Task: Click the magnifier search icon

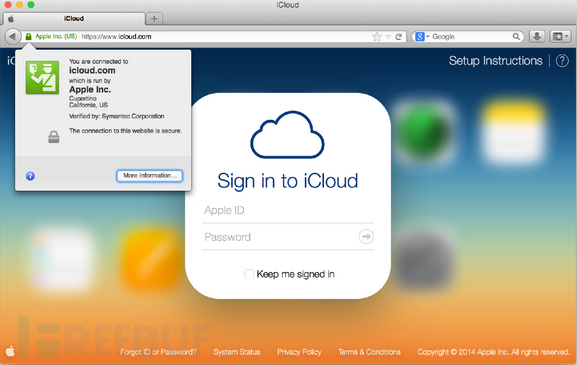Action: [516, 36]
